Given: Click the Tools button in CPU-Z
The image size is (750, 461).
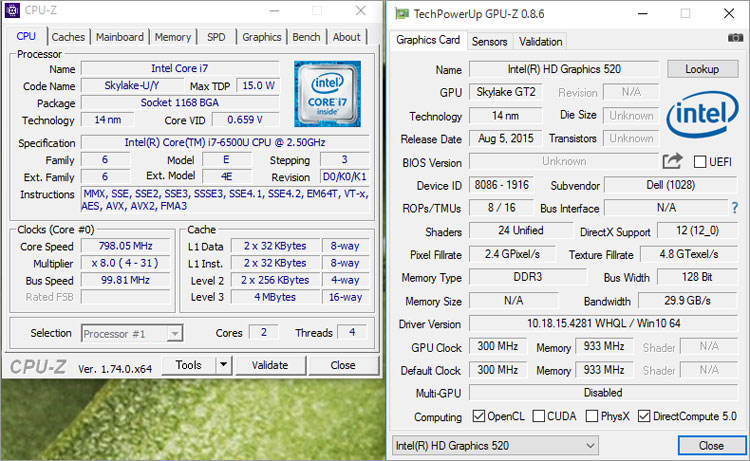Looking at the screenshot, I should coord(188,365).
